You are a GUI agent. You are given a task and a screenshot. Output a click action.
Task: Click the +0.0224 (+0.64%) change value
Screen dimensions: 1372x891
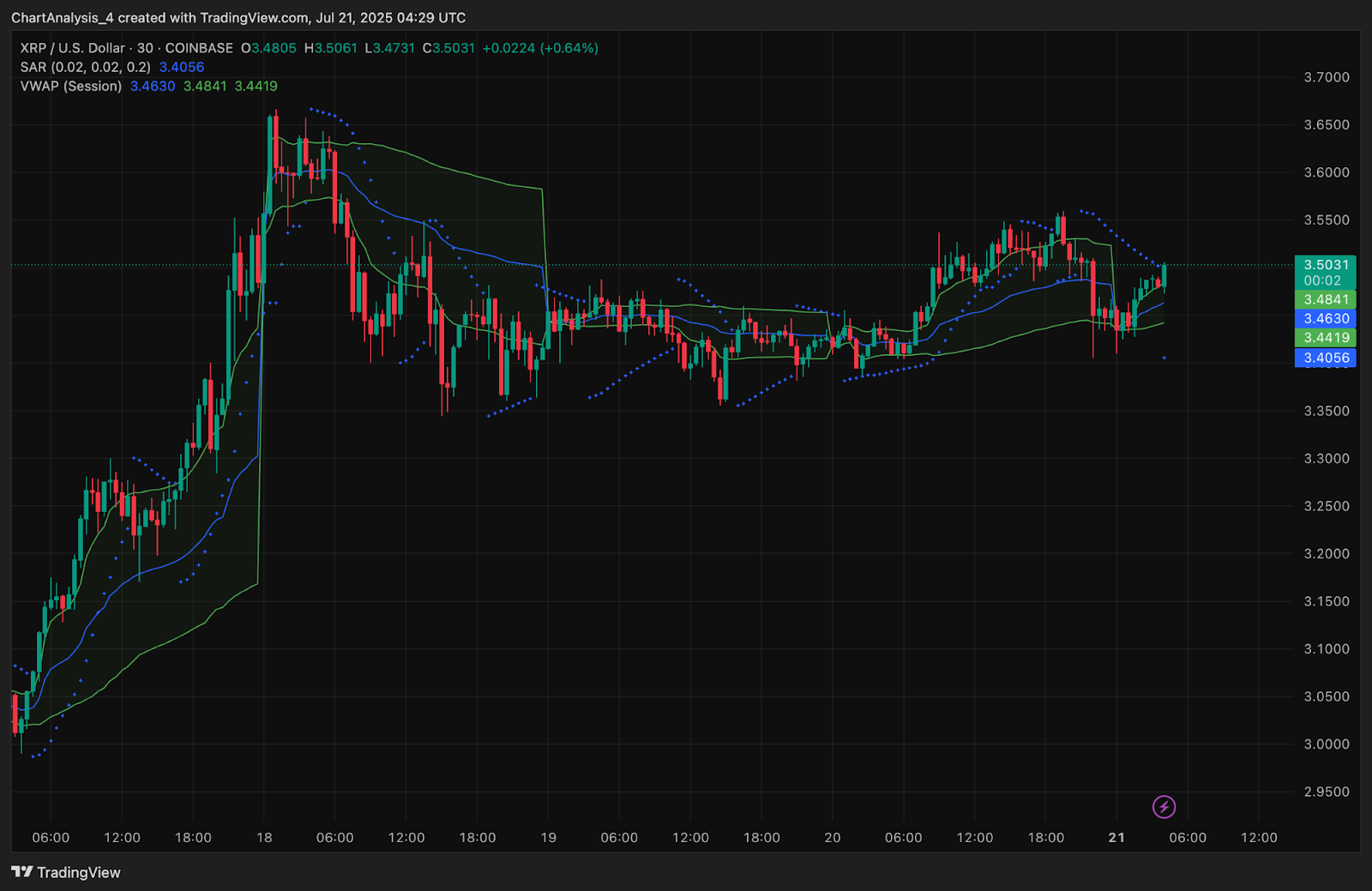[540, 48]
